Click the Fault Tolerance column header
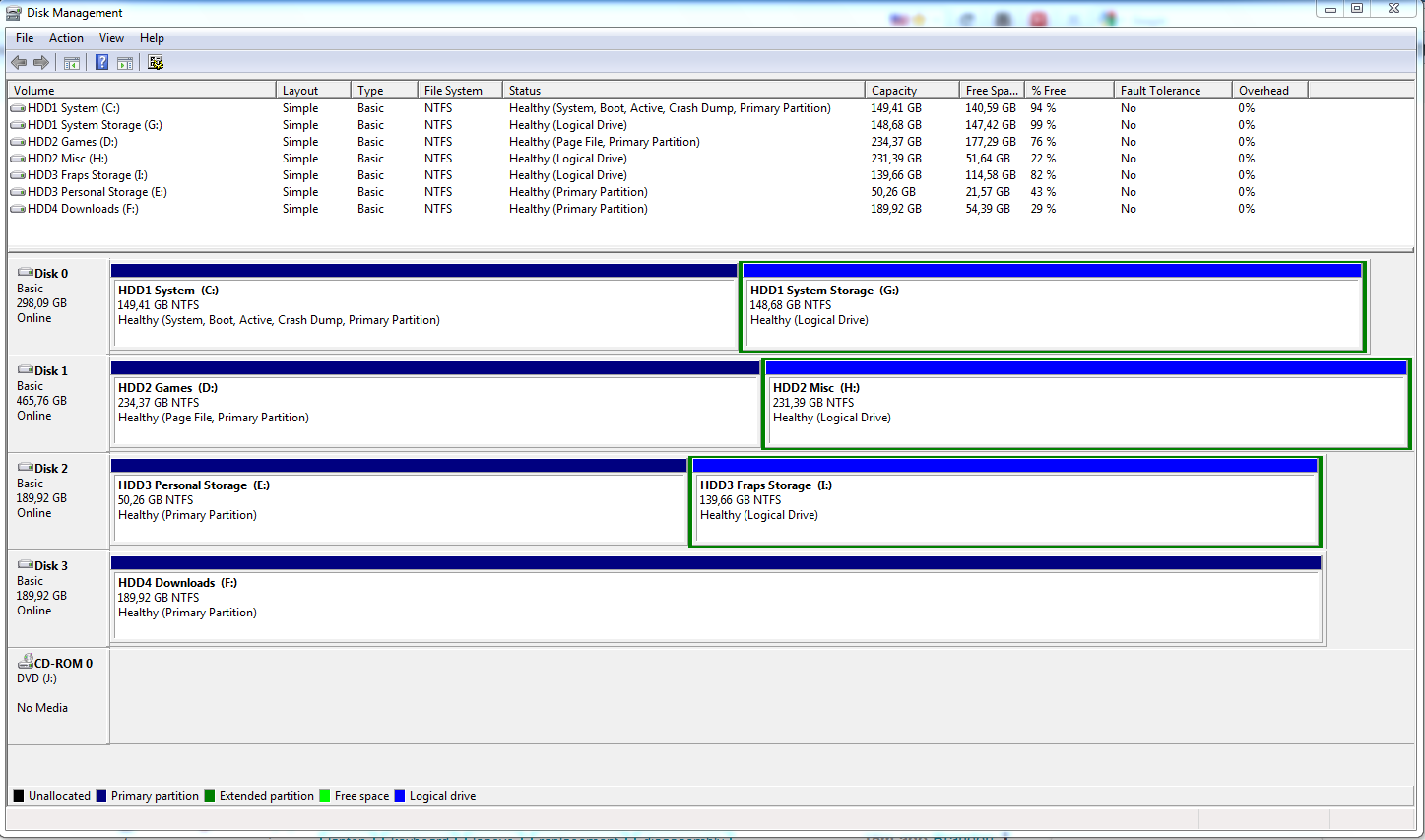Screen dimensions: 1425x840 tap(1173, 90)
